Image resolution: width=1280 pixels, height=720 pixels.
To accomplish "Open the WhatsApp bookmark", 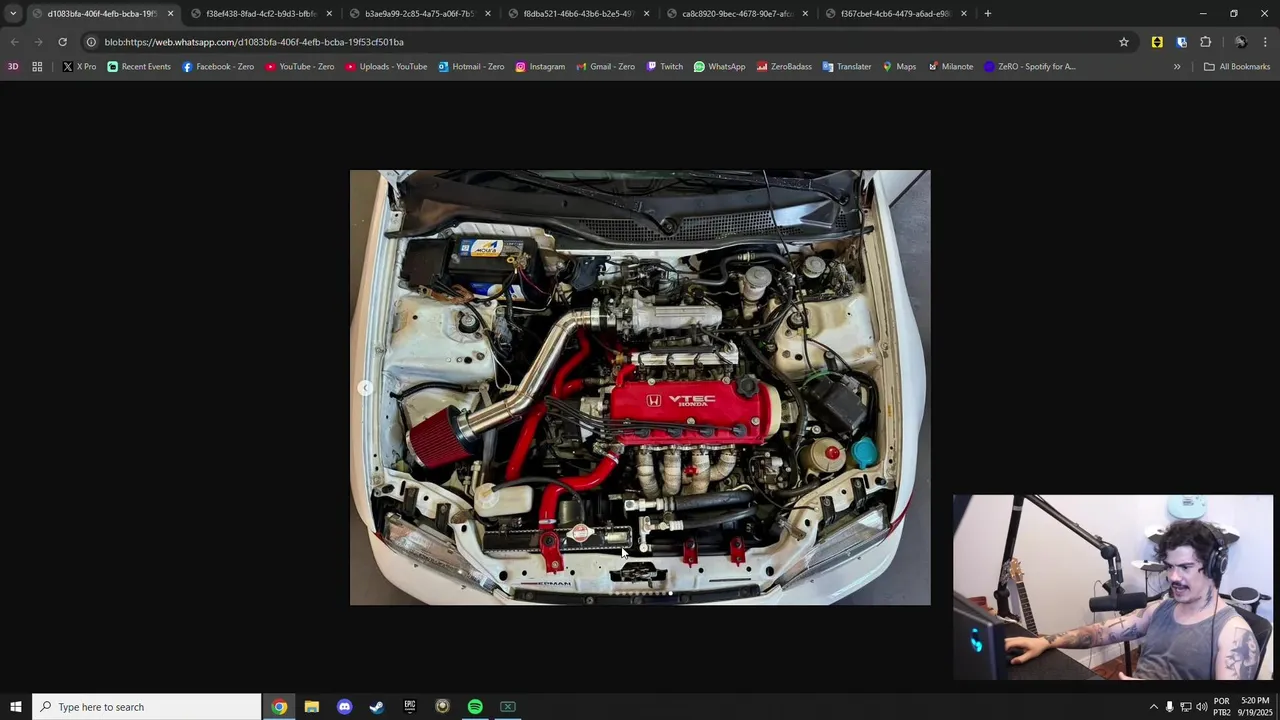I will (719, 67).
